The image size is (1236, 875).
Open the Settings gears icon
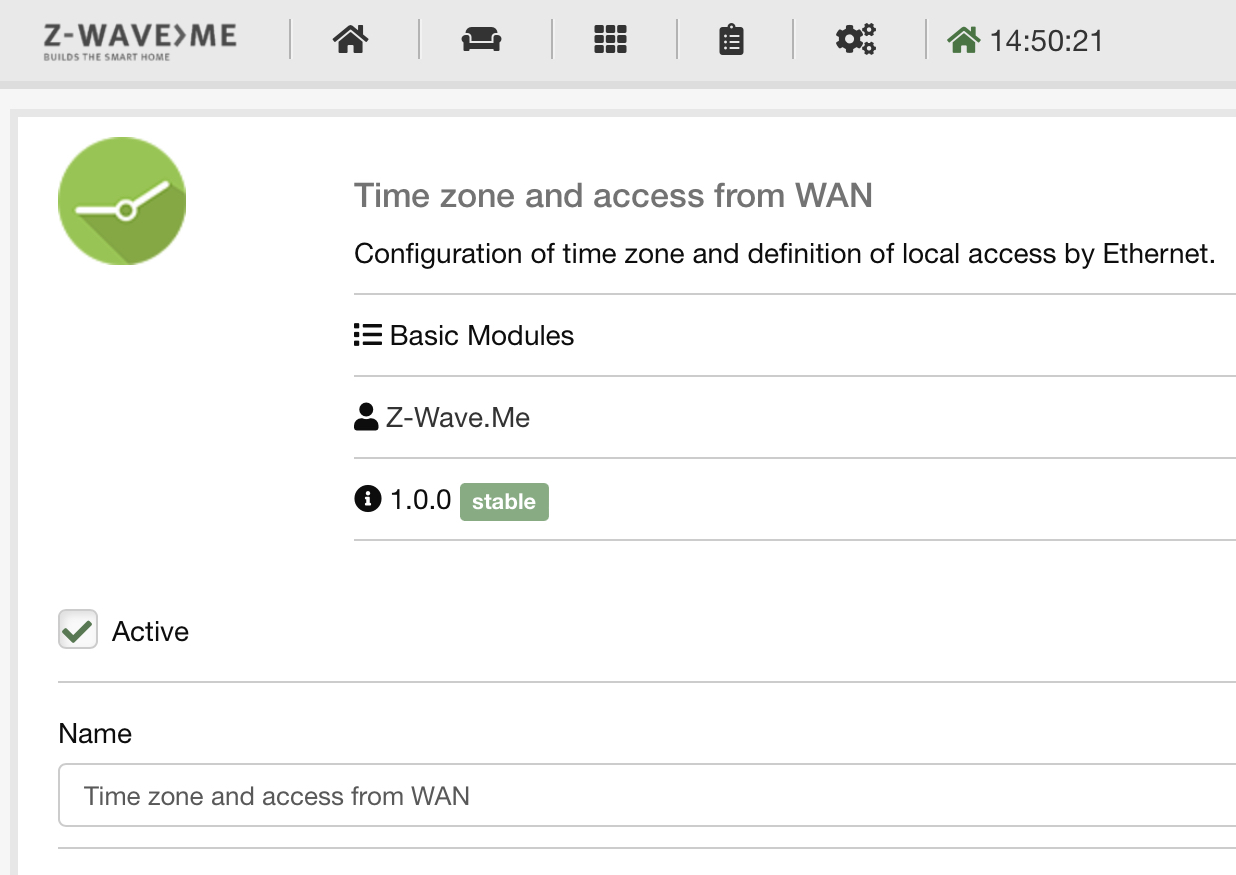856,40
